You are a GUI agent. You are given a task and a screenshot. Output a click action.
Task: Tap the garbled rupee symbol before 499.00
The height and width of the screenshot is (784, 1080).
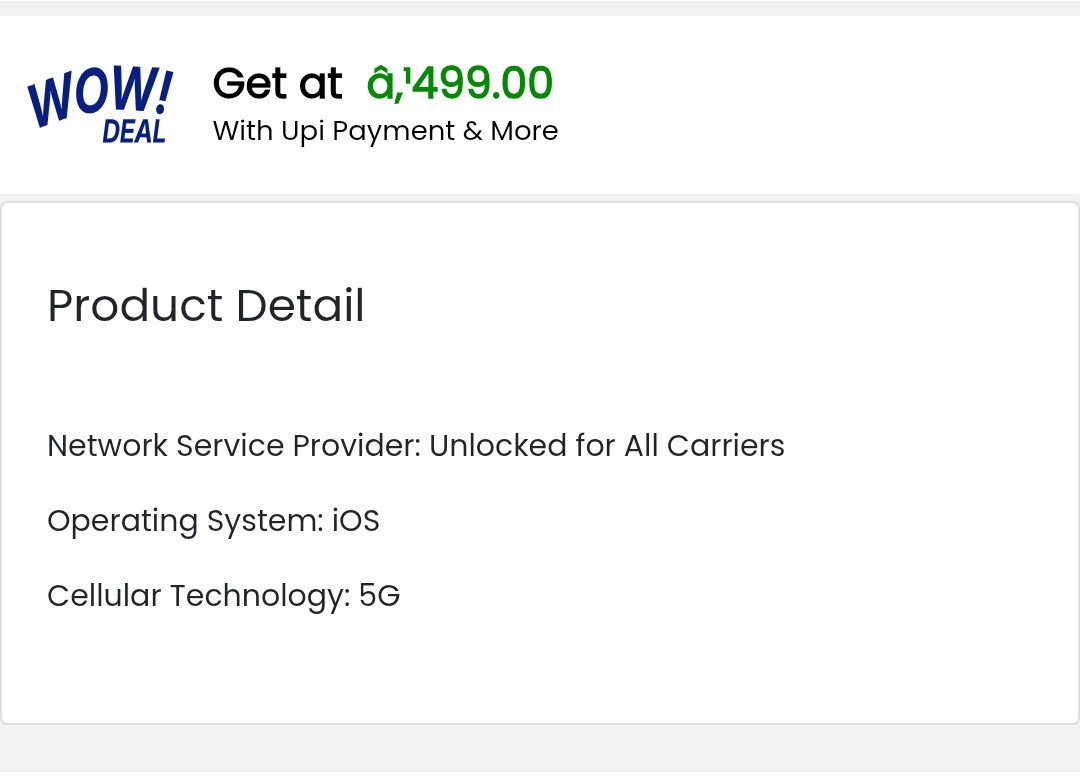point(386,83)
